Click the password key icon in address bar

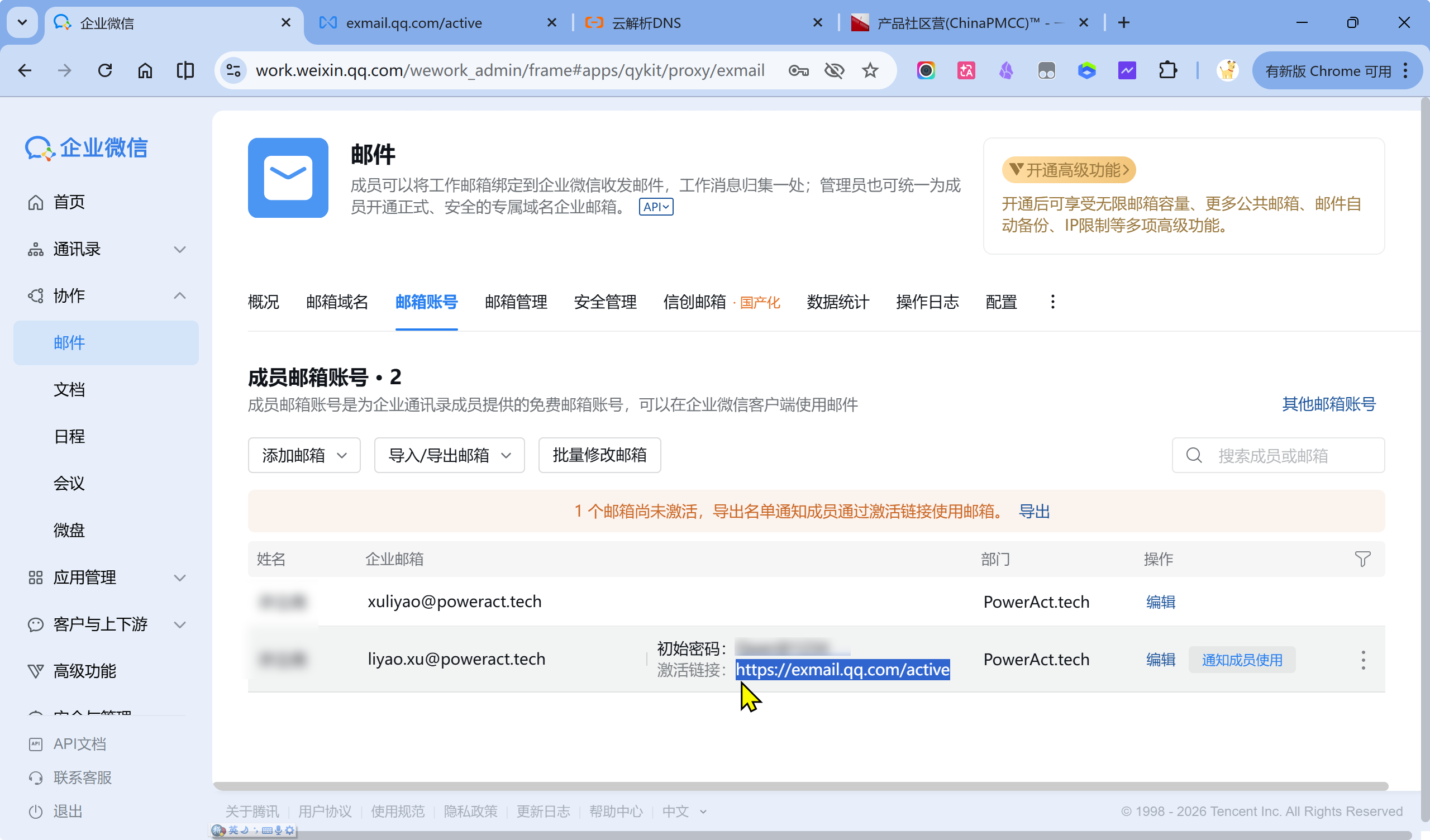(798, 70)
